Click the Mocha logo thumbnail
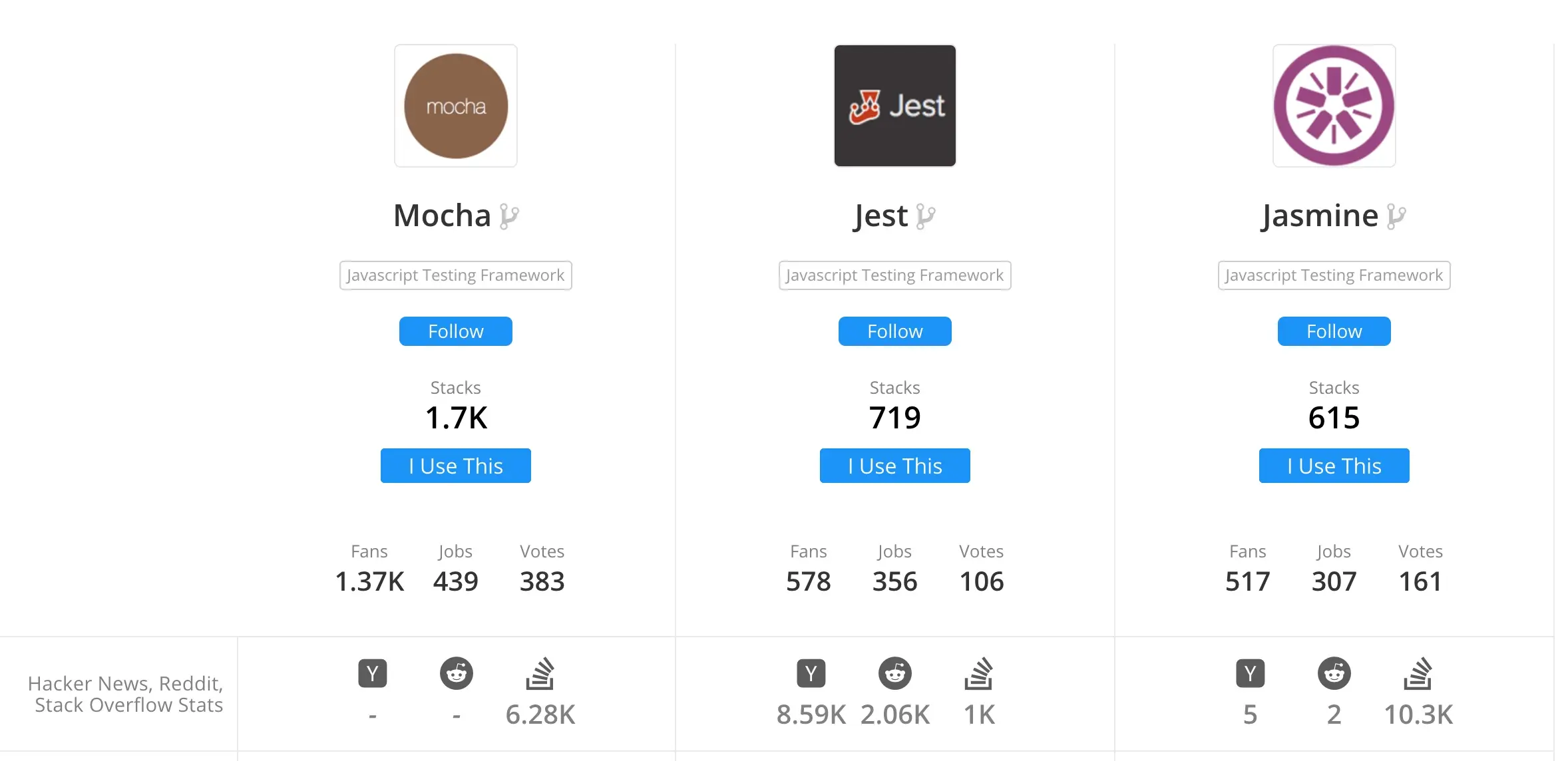Image resolution: width=1568 pixels, height=761 pixels. (456, 106)
